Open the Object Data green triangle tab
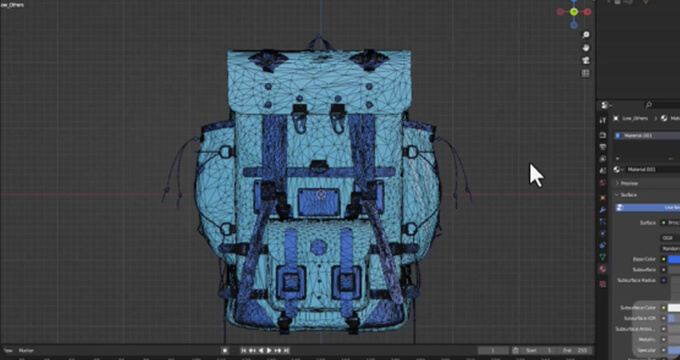 point(602,257)
